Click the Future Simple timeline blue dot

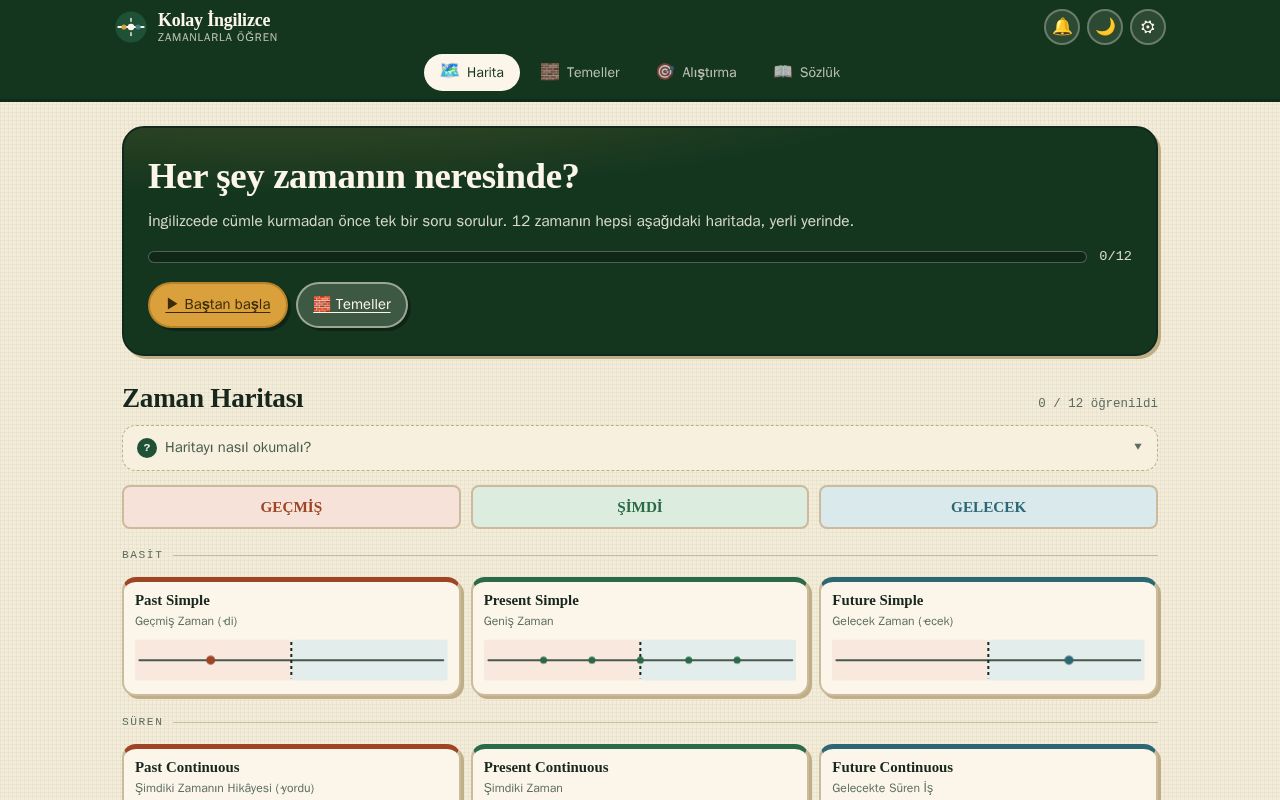tap(1069, 660)
